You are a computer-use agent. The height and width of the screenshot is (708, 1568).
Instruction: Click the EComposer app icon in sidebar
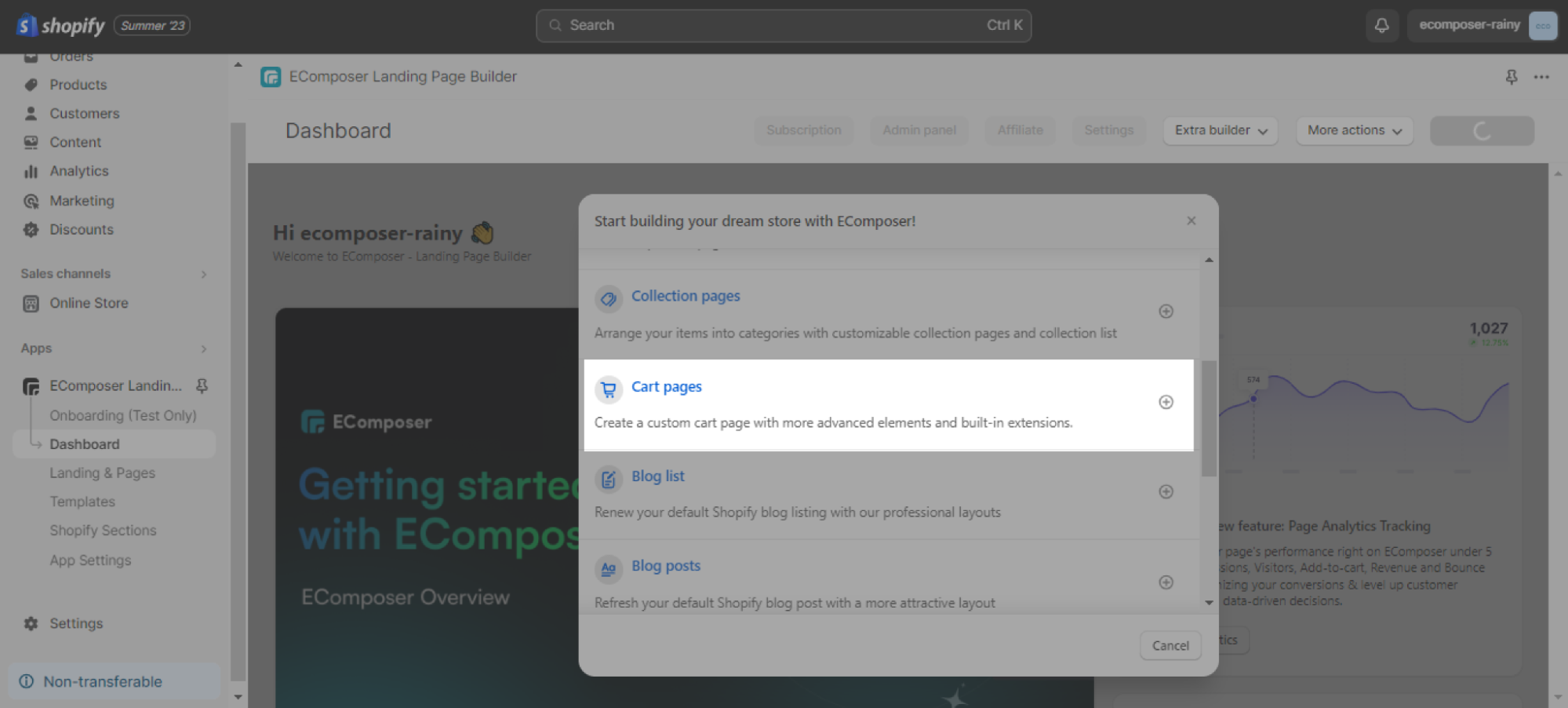point(31,386)
